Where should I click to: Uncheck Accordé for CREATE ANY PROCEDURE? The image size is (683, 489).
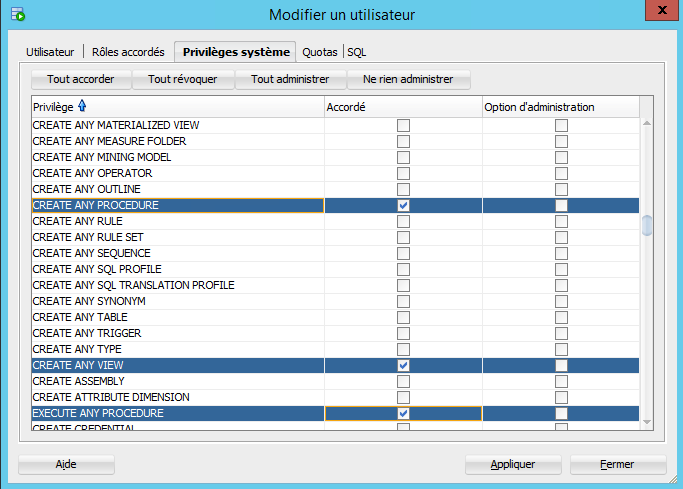coord(403,205)
